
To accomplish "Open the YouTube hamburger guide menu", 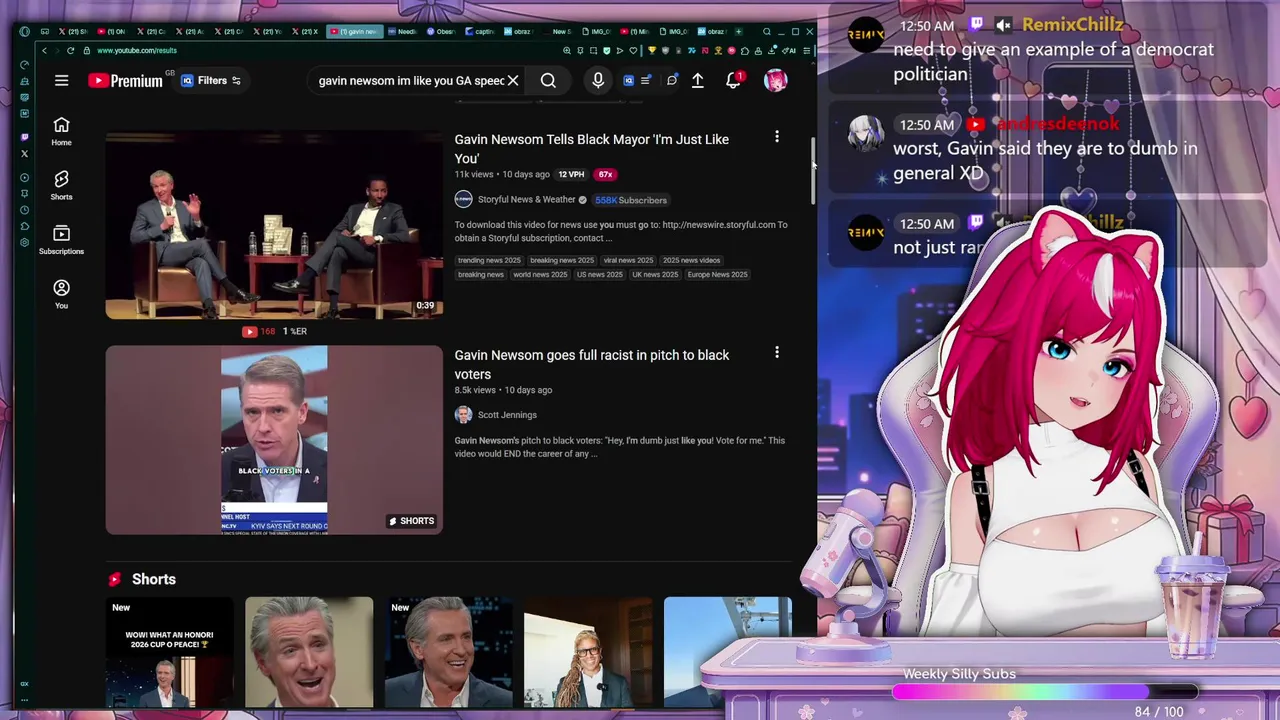I will (x=61, y=81).
